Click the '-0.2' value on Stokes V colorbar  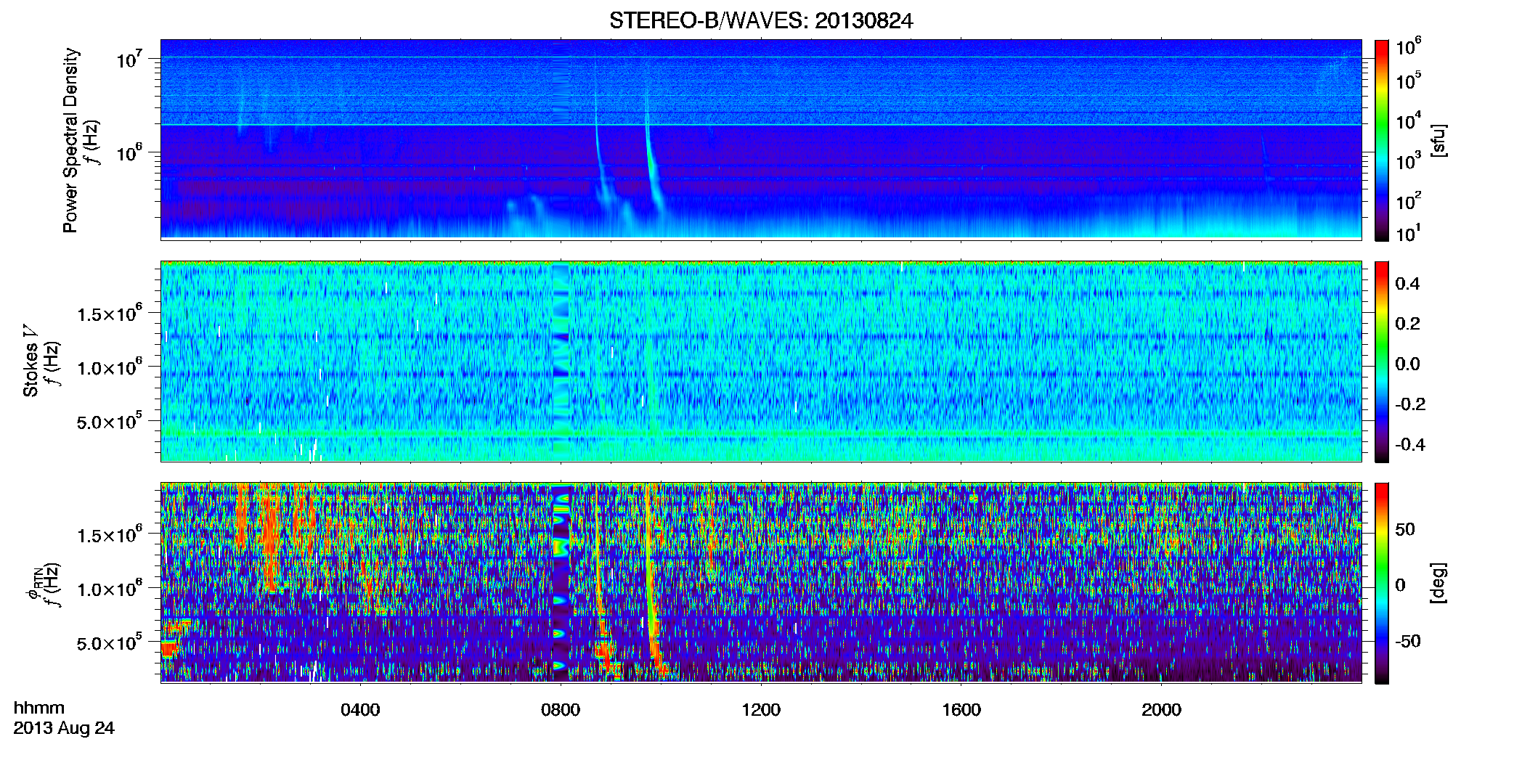(1410, 404)
